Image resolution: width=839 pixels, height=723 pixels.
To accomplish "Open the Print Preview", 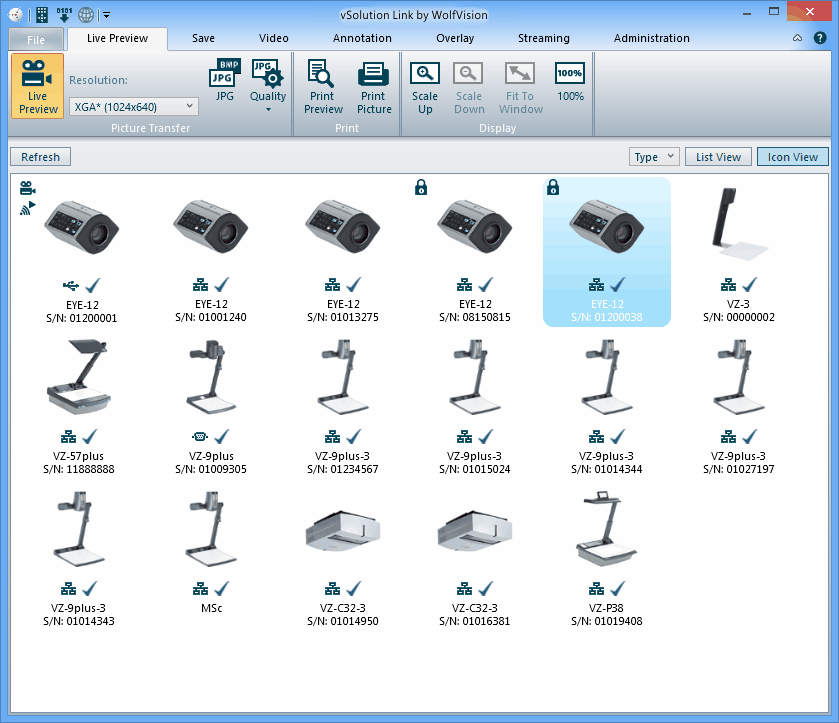I will point(323,87).
